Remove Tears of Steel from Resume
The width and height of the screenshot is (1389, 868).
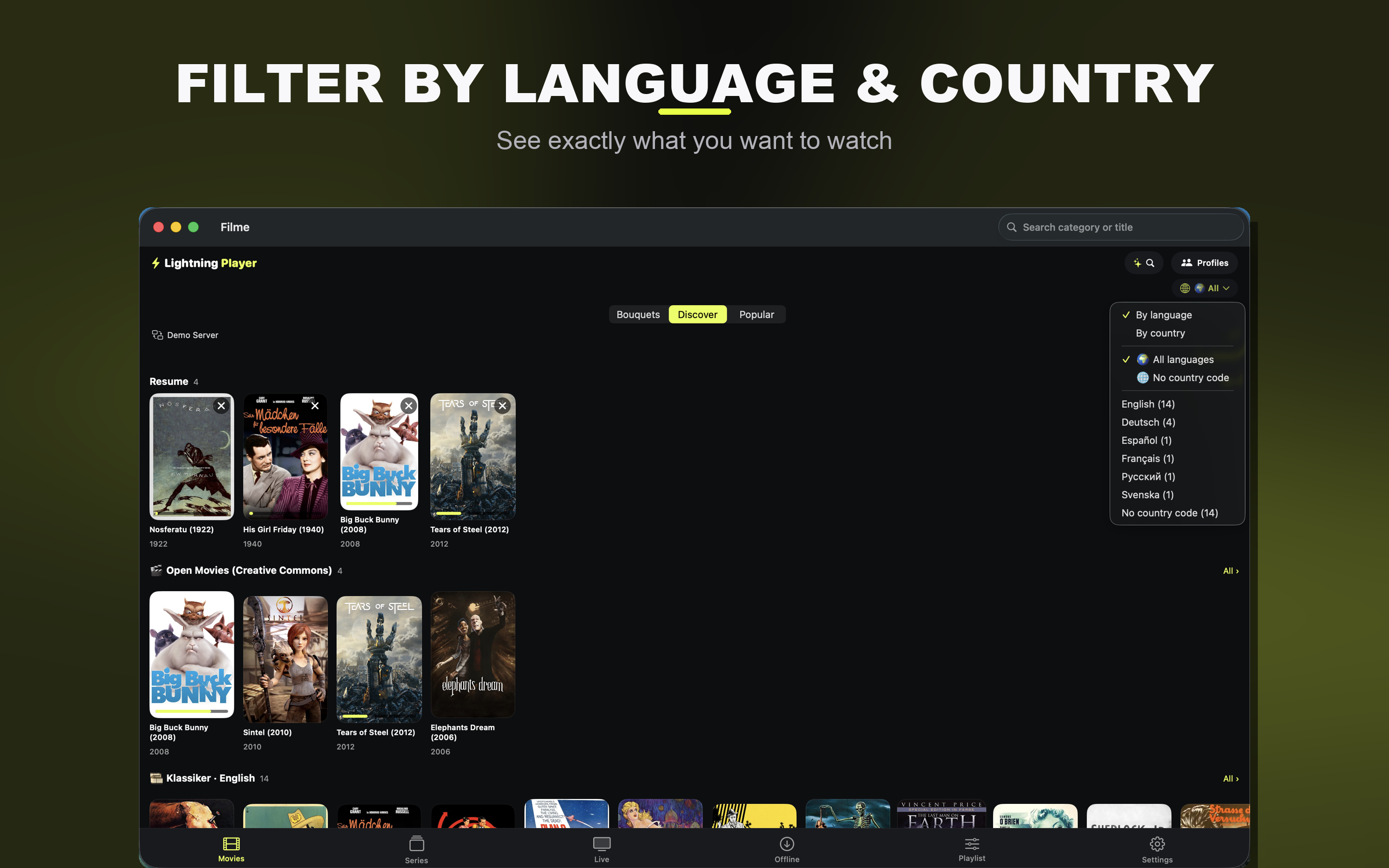(502, 406)
